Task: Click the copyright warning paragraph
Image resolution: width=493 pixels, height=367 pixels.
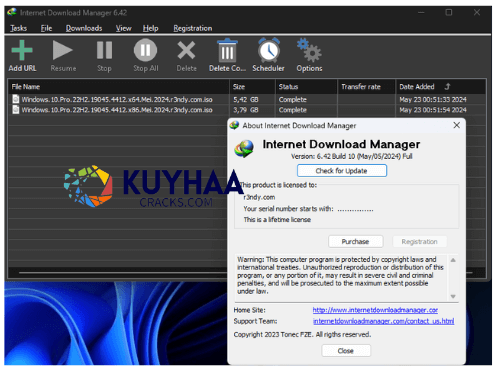Action: click(x=340, y=275)
